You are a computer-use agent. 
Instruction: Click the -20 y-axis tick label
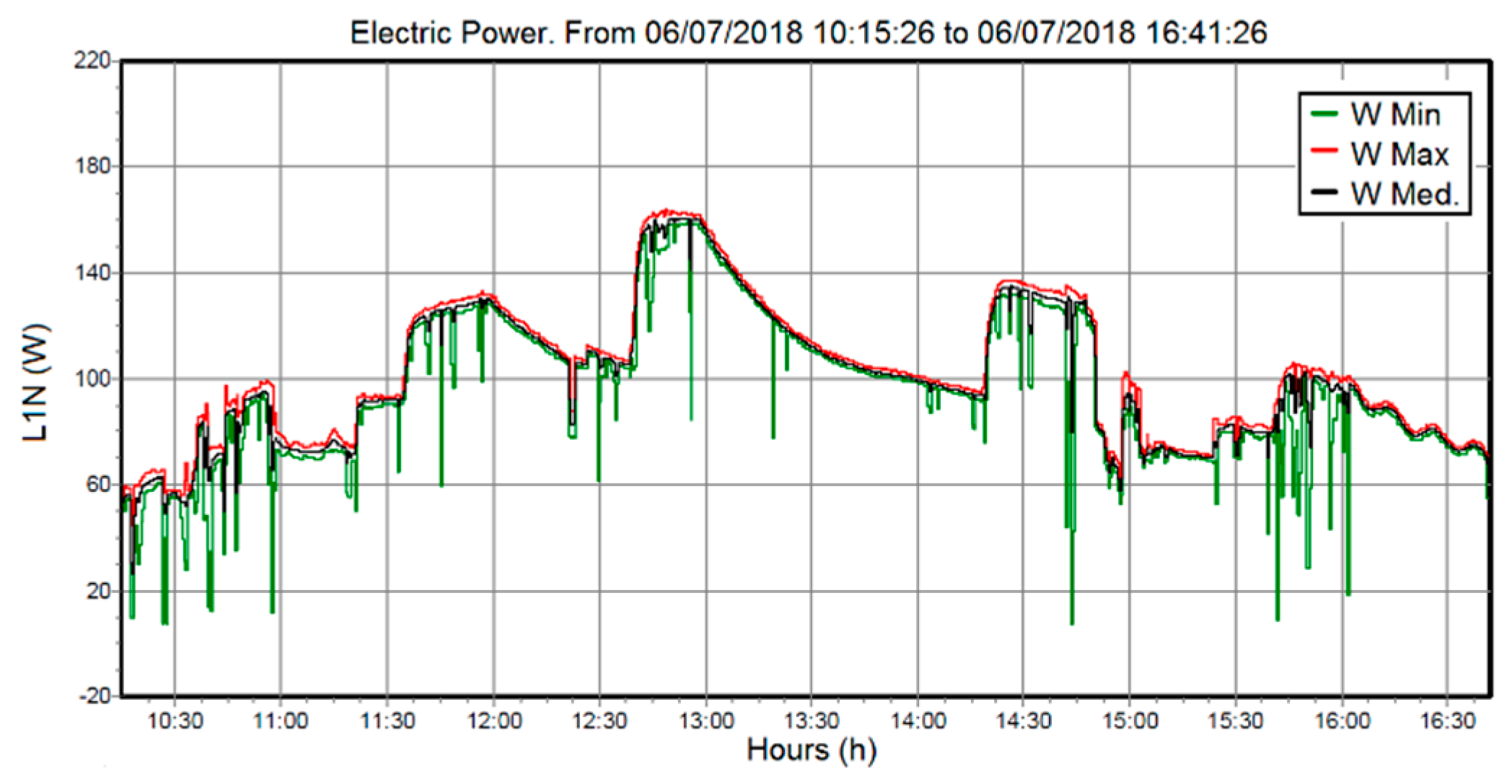pos(94,696)
